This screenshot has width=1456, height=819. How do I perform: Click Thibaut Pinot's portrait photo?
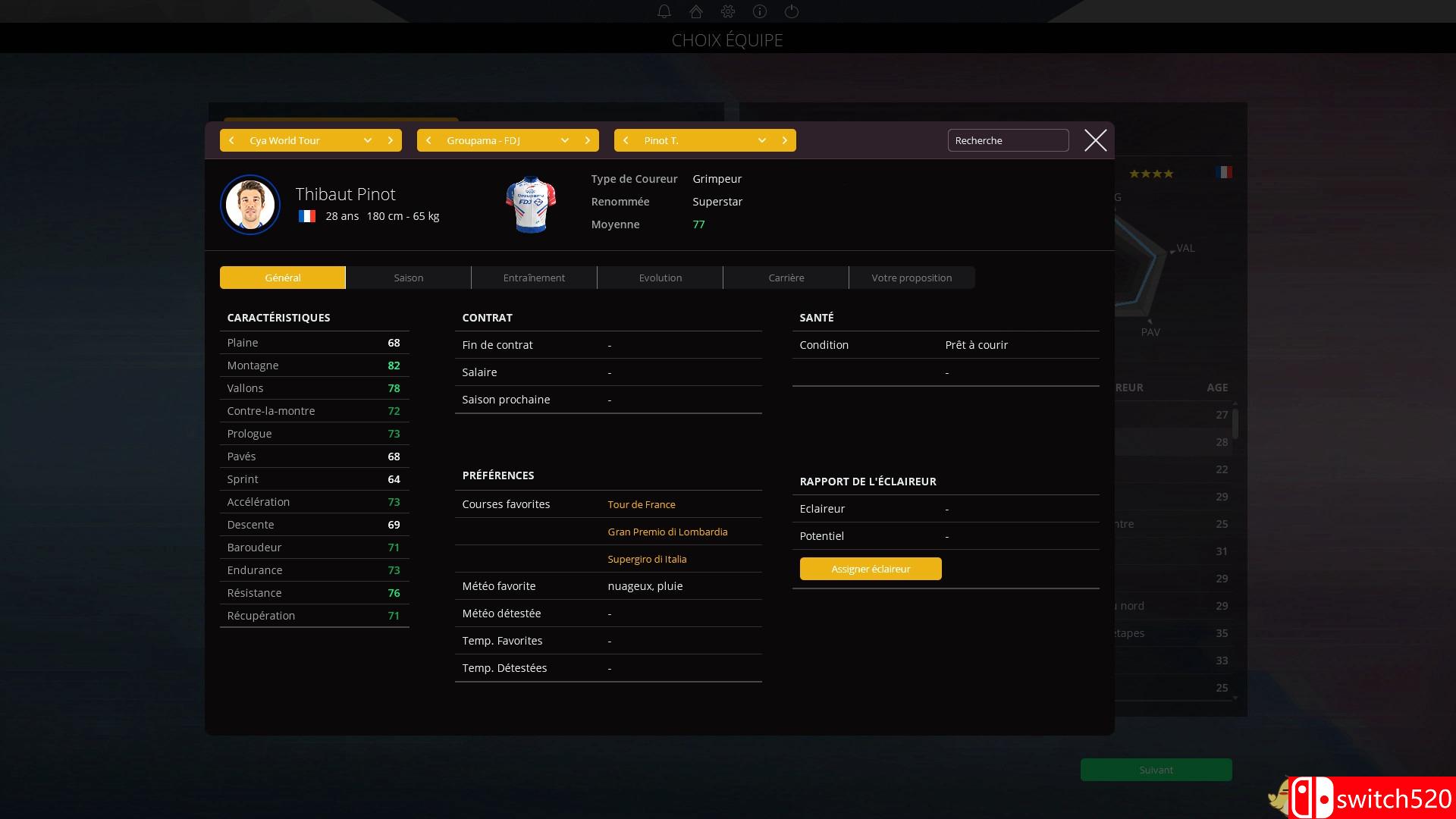[x=249, y=204]
